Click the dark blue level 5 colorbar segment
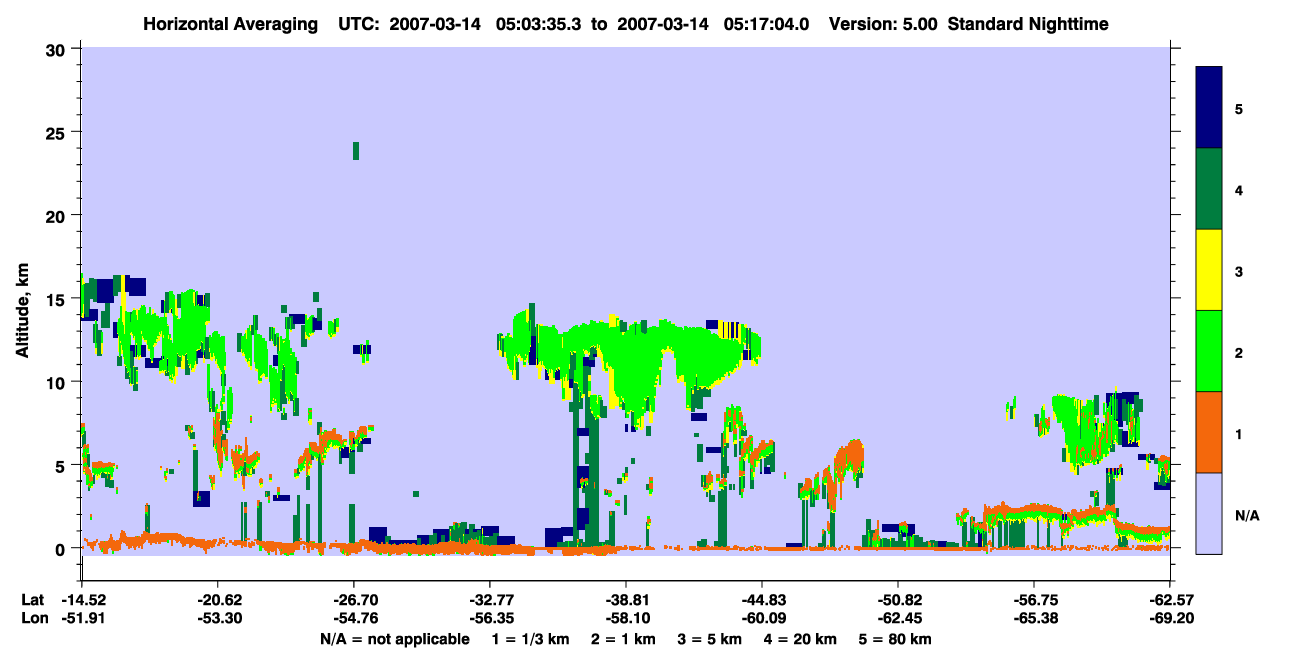Screen dimensions: 1300x667 1209,108
